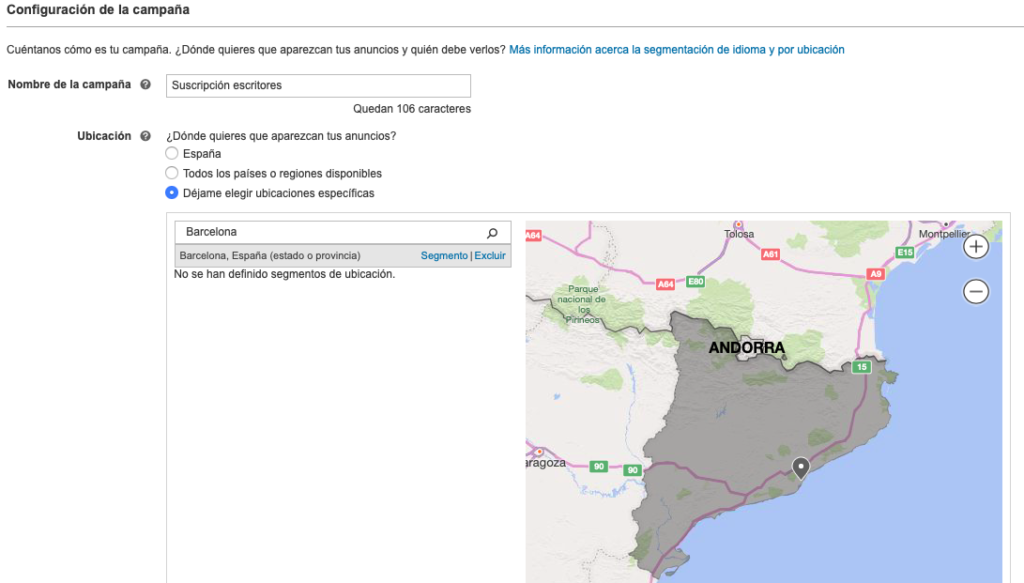Click the help icon beside Nombre de la campaña
The height and width of the screenshot is (583, 1024).
(x=146, y=85)
